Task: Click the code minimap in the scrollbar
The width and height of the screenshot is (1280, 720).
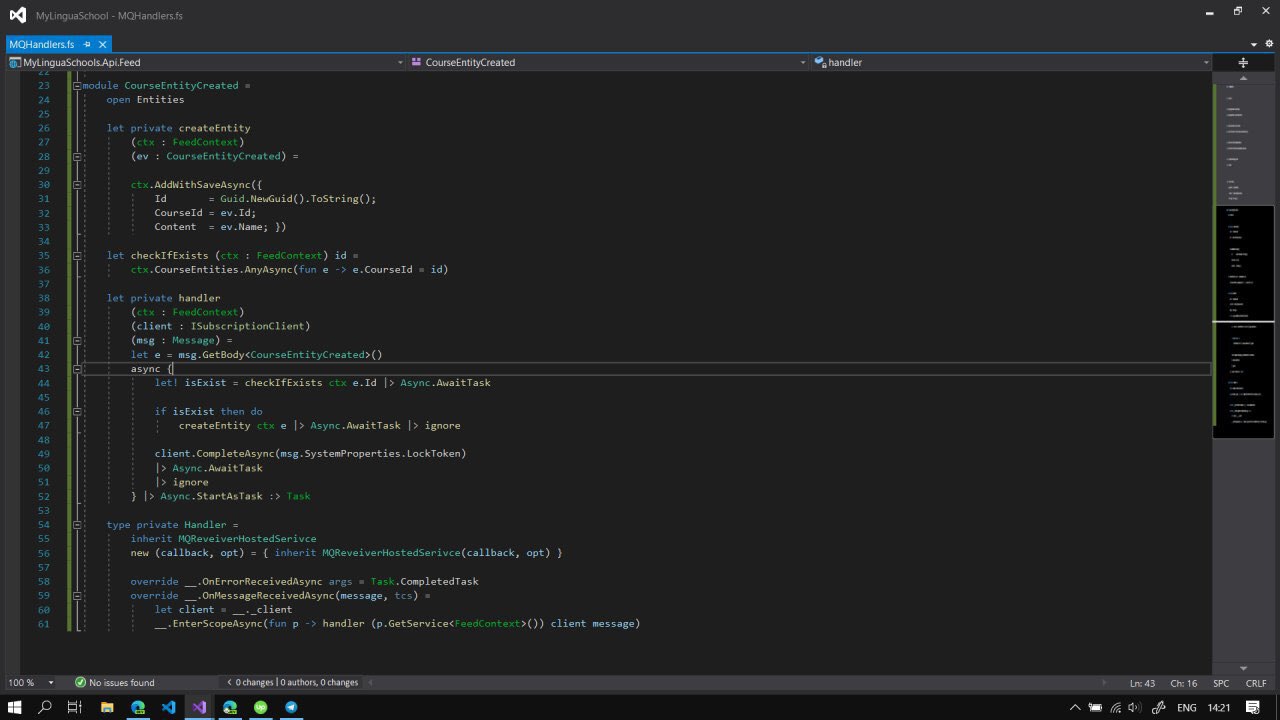Action: [1243, 300]
